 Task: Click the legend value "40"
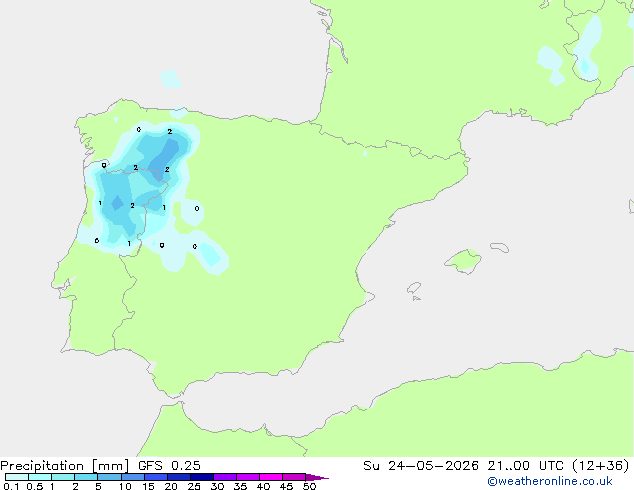263,486
